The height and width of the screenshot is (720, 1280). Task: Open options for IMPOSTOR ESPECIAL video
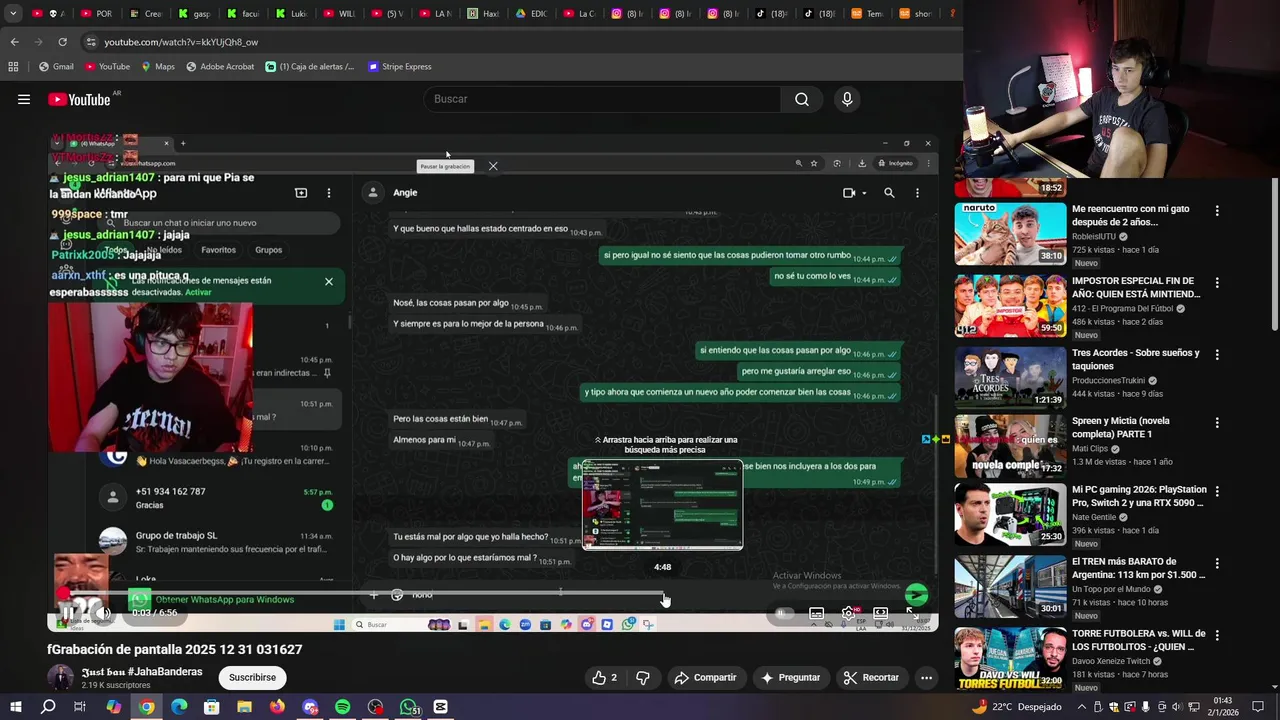(x=1217, y=283)
